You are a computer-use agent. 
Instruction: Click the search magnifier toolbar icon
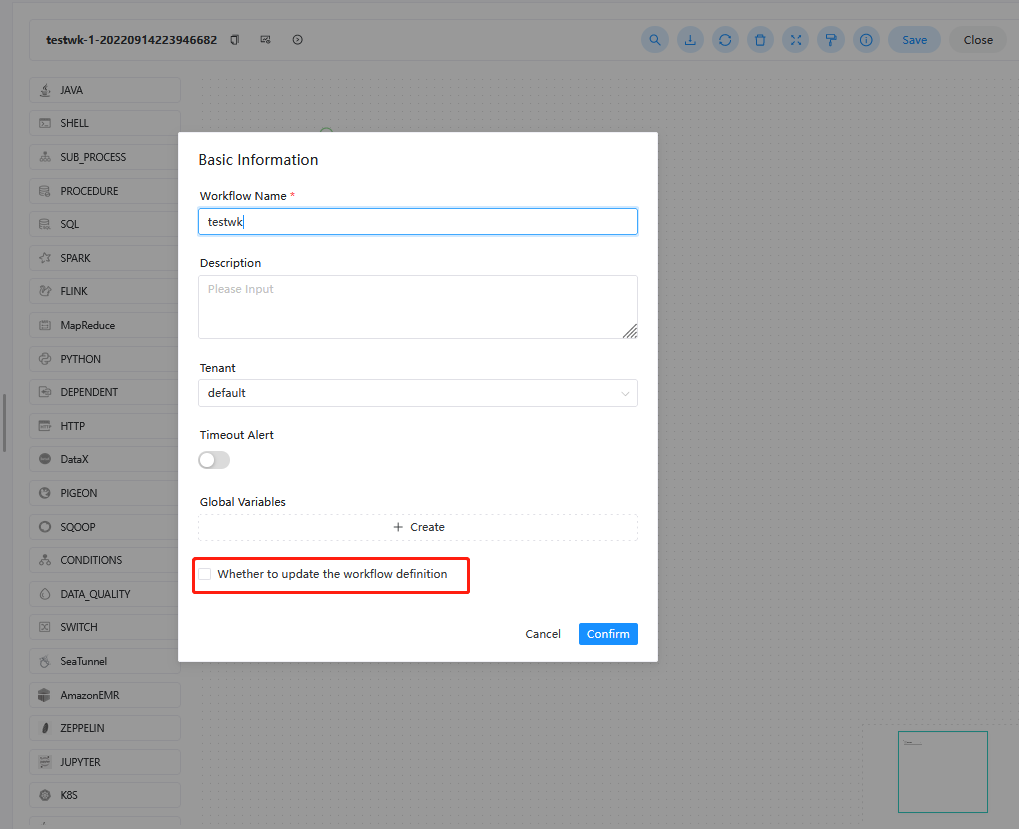coord(655,40)
